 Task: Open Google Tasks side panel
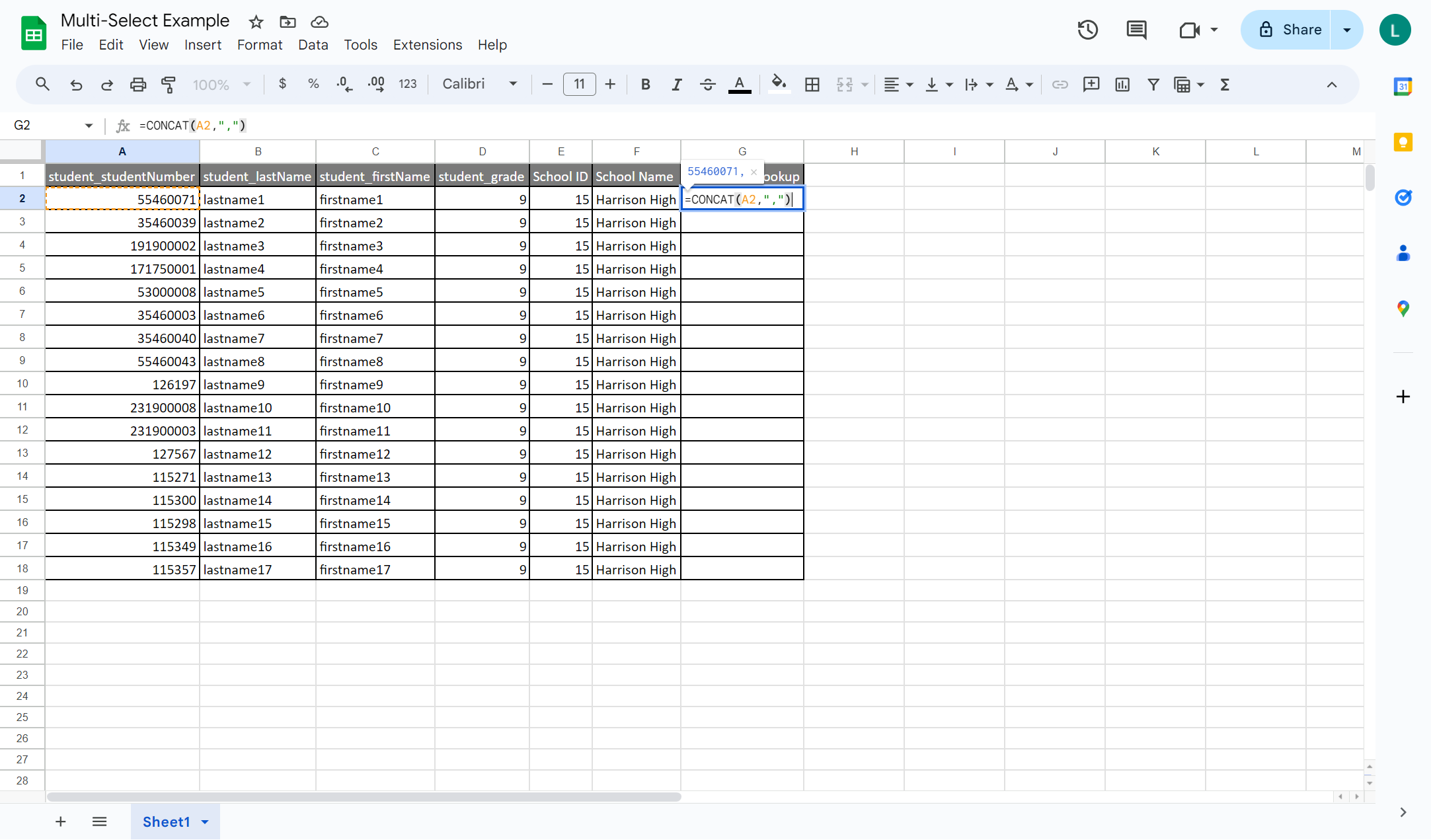(1403, 198)
